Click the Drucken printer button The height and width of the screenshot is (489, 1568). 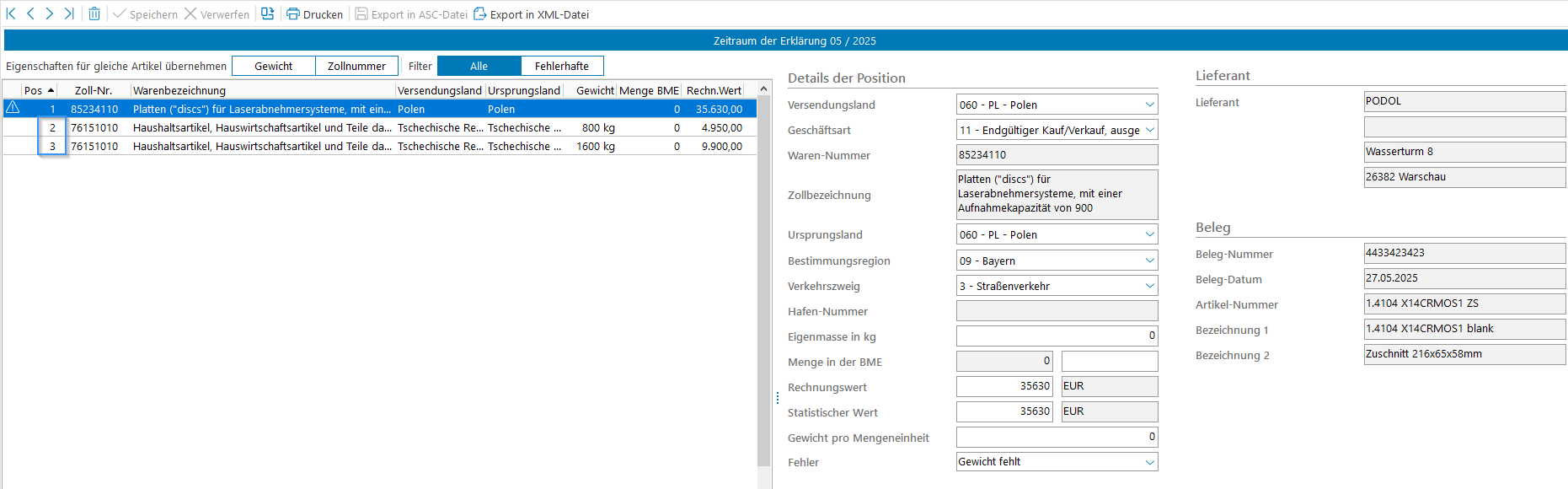coord(314,14)
